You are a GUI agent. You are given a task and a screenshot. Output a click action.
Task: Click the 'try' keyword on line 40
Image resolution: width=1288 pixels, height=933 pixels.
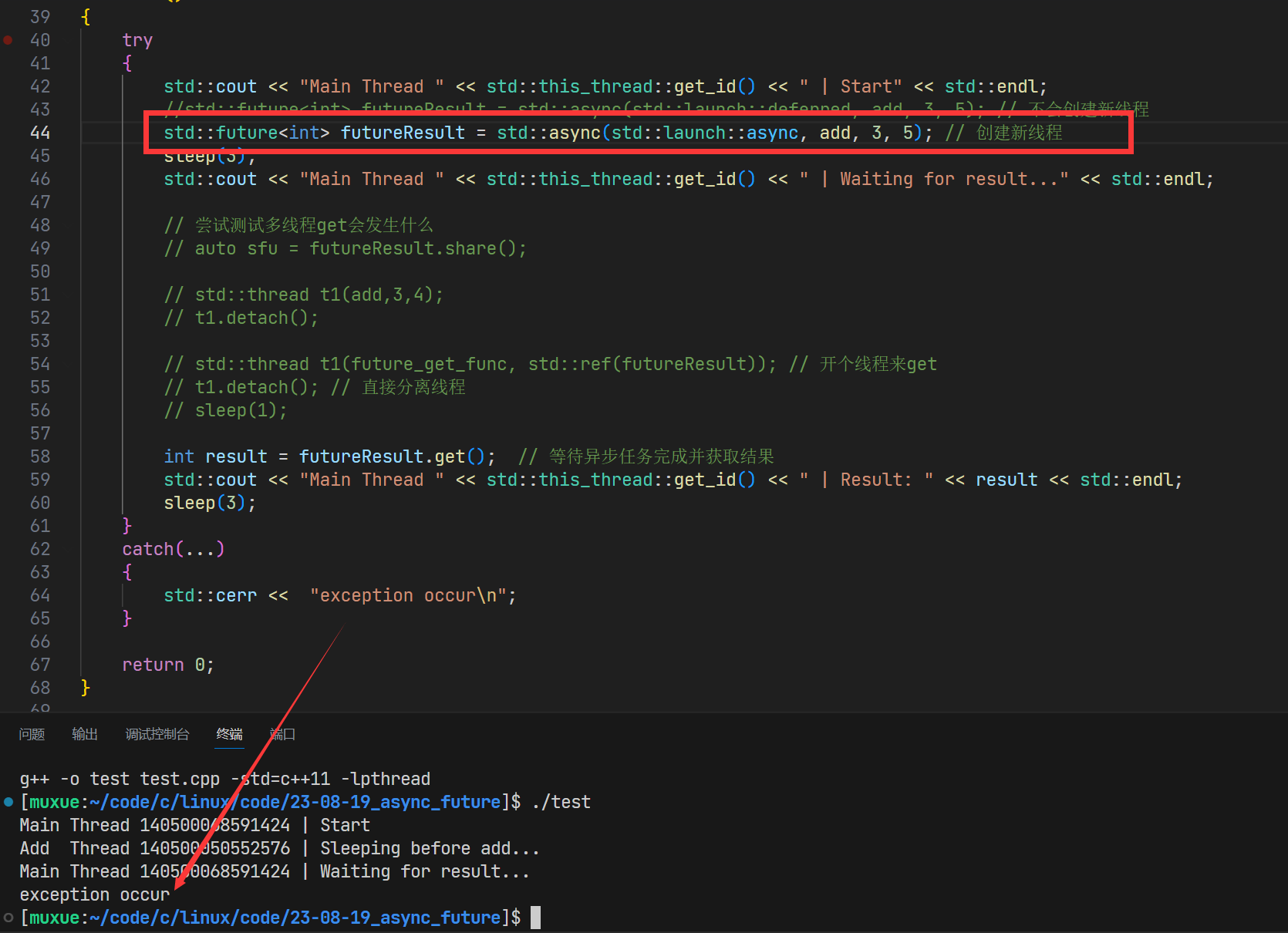point(137,40)
